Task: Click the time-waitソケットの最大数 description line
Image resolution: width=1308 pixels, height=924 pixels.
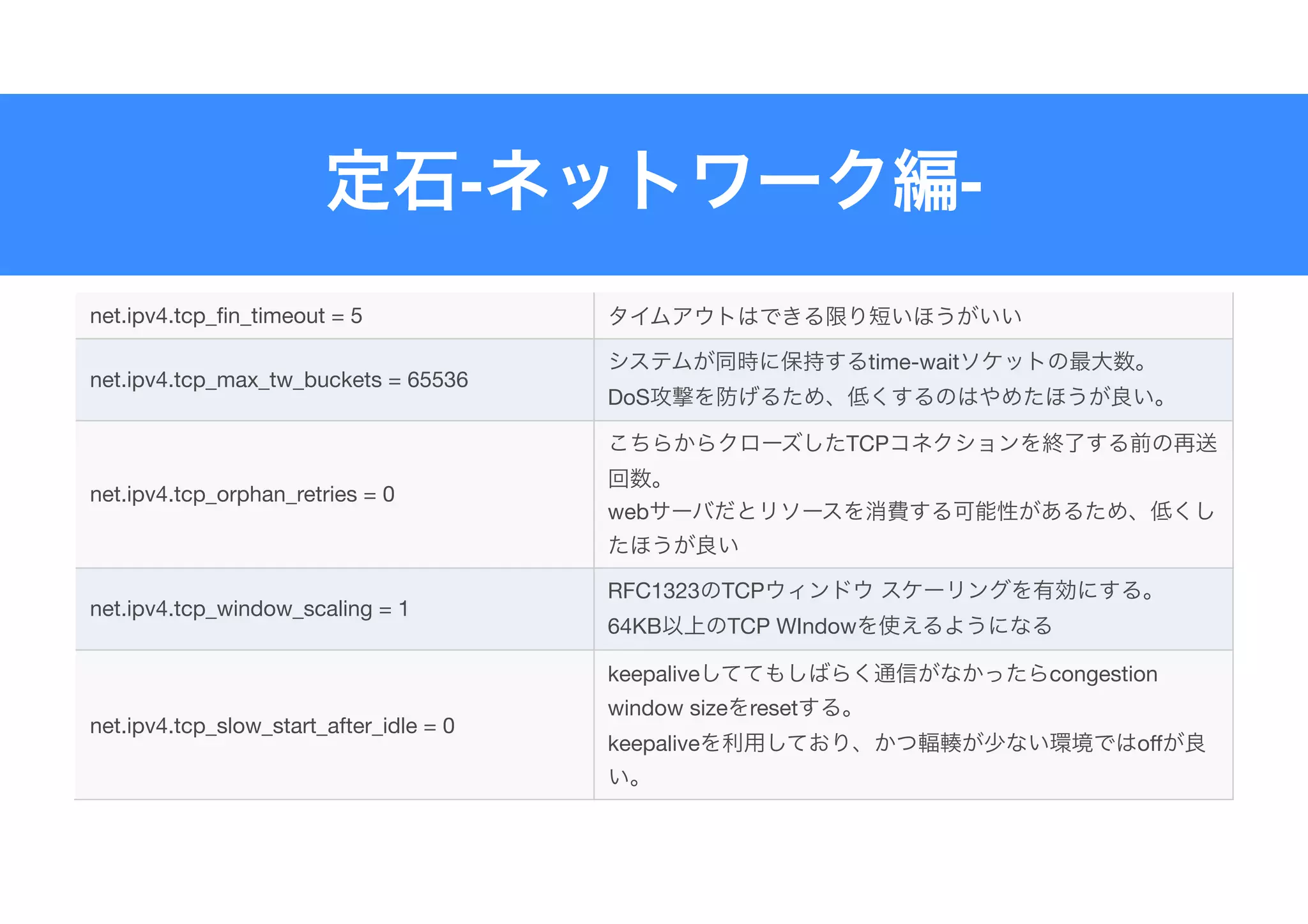Action: tap(878, 361)
